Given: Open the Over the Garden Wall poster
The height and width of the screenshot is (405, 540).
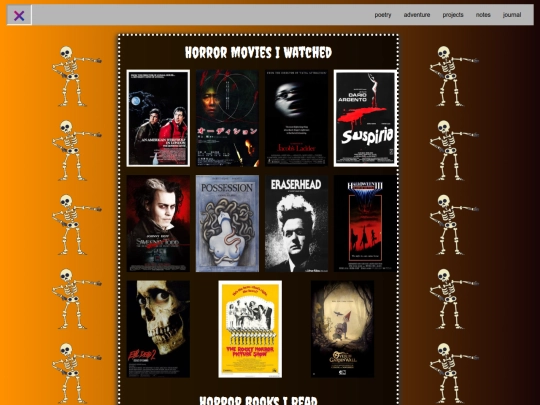Looking at the screenshot, I should tap(342, 329).
